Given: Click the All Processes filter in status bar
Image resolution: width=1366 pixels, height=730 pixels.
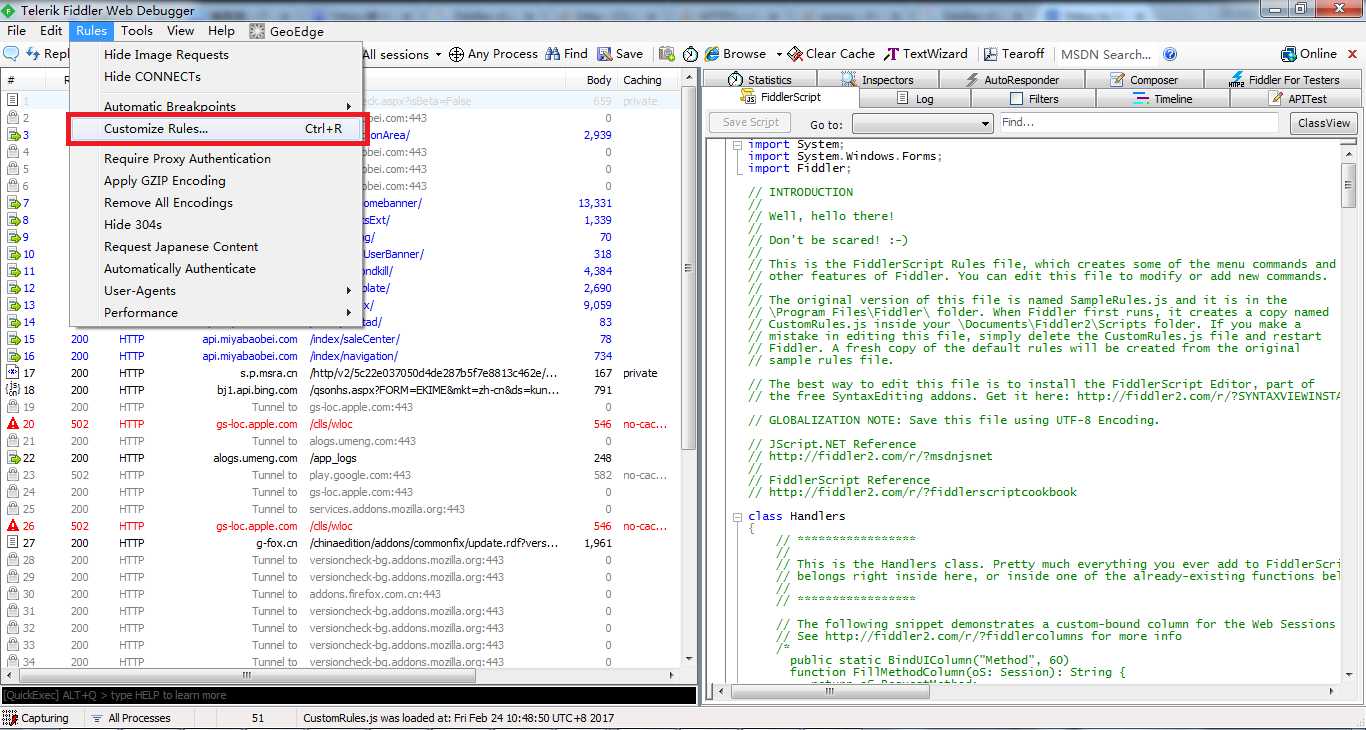Looking at the screenshot, I should click(x=130, y=718).
